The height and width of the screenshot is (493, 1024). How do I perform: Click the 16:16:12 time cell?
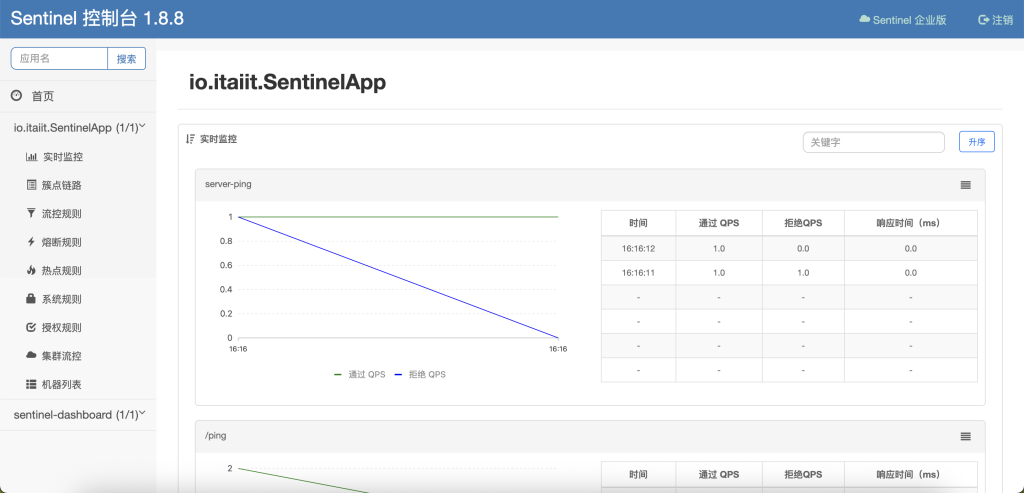(638, 248)
